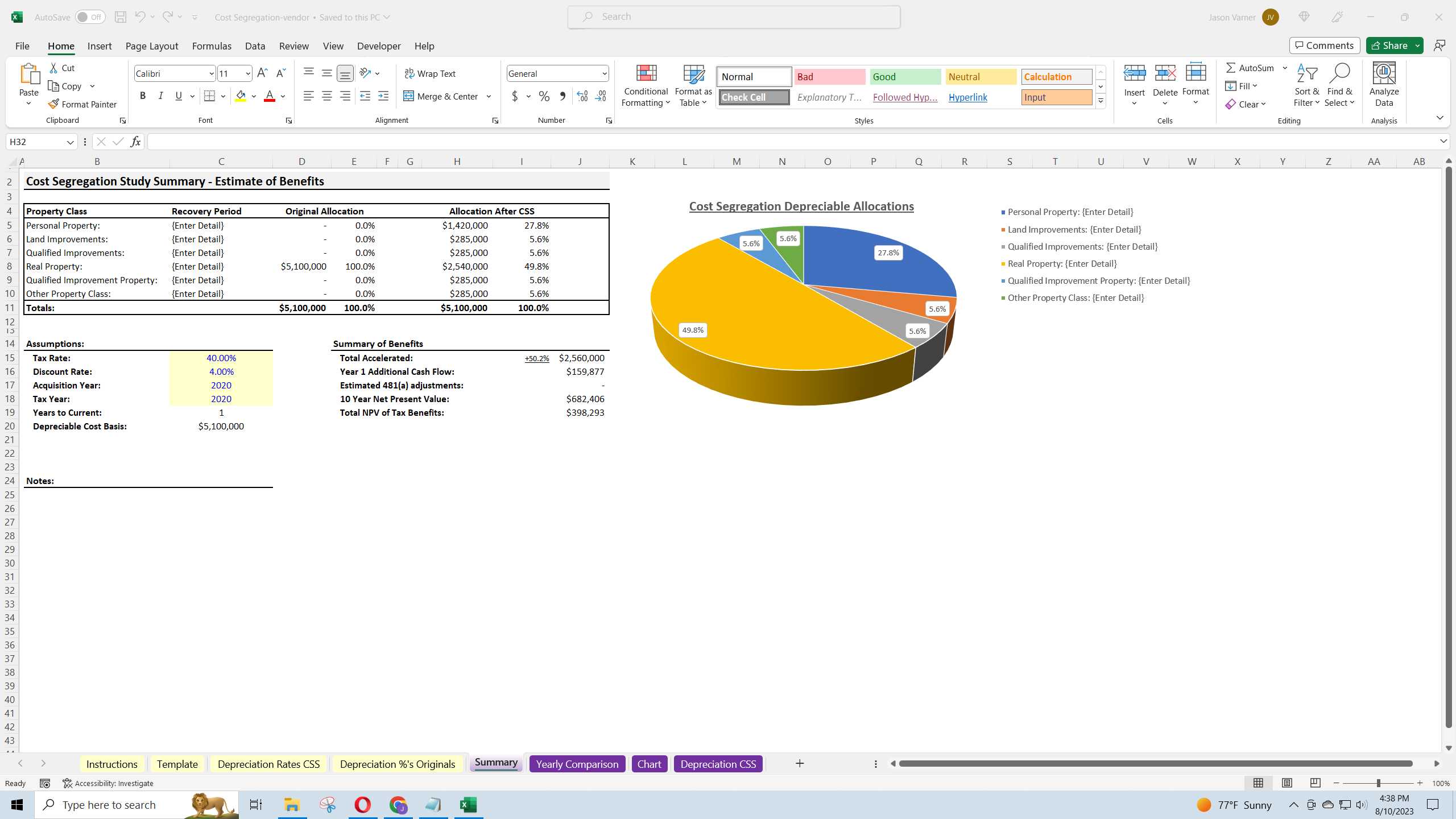This screenshot has width=1456, height=819.
Task: Open the font name dropdown
Action: (211, 73)
